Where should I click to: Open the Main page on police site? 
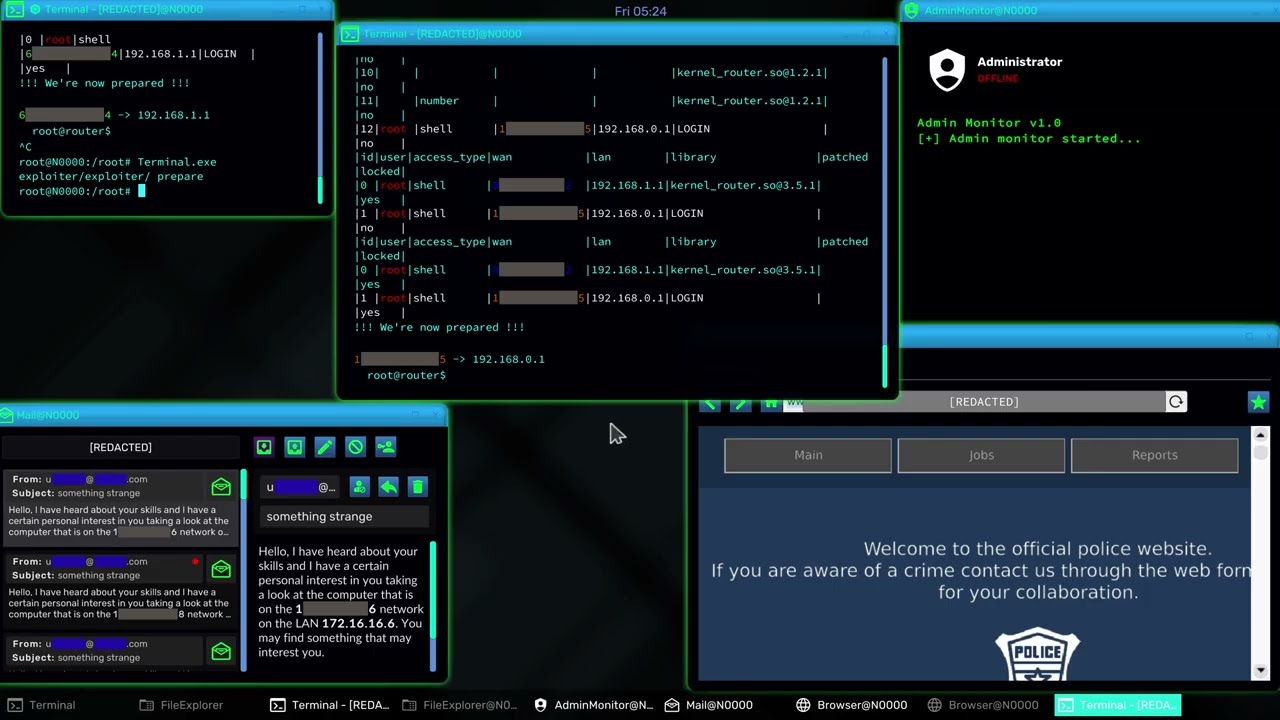[x=808, y=455]
